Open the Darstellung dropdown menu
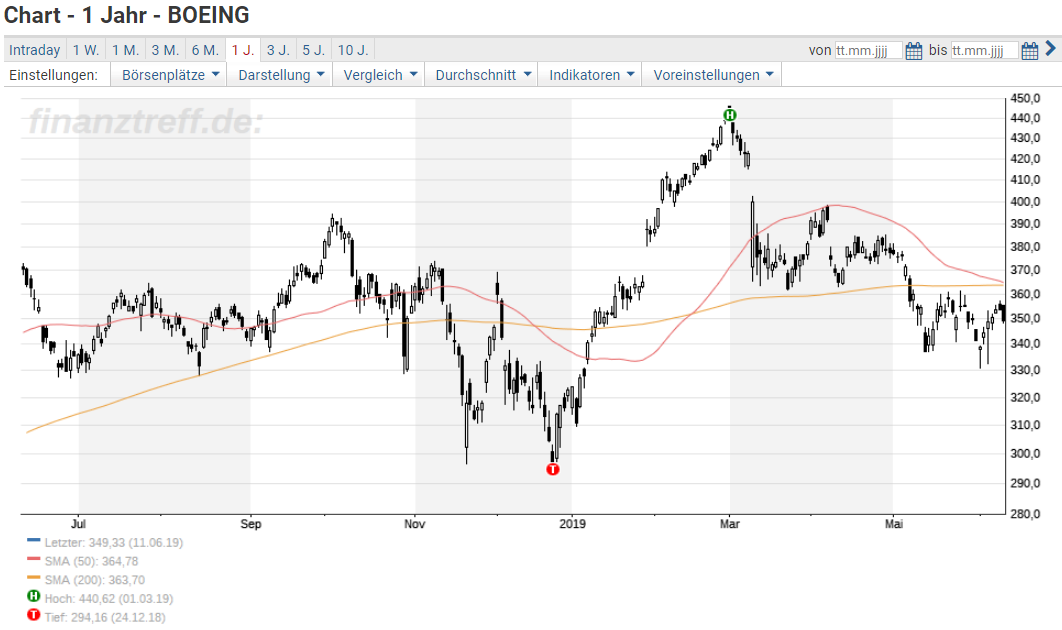The height and width of the screenshot is (630, 1062). pyautogui.click(x=281, y=75)
